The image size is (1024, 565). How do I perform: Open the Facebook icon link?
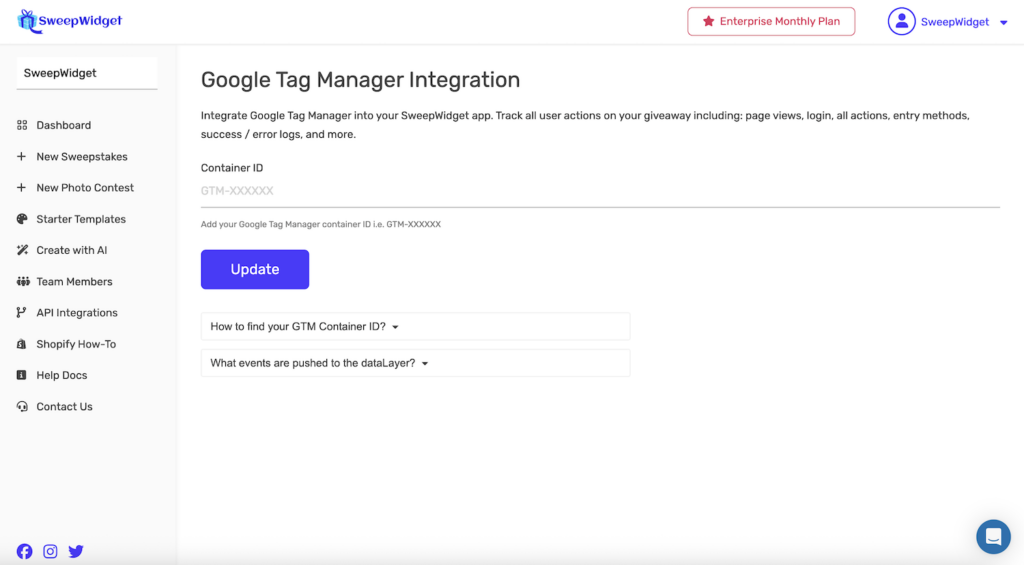(24, 551)
